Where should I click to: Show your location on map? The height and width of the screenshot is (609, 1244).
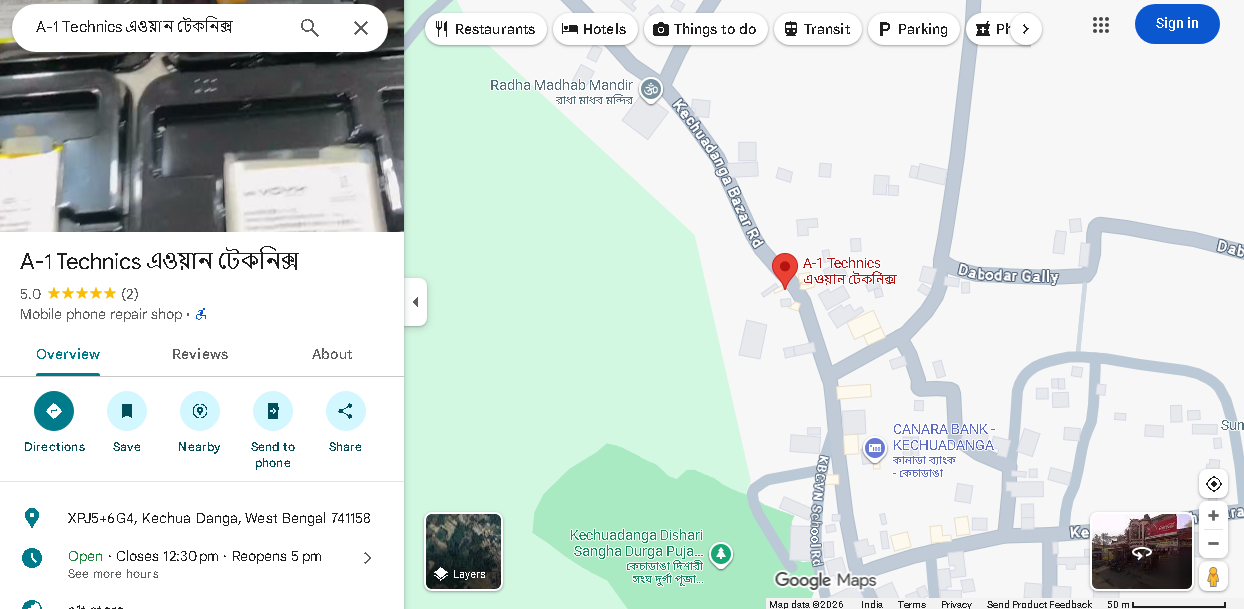point(1213,484)
